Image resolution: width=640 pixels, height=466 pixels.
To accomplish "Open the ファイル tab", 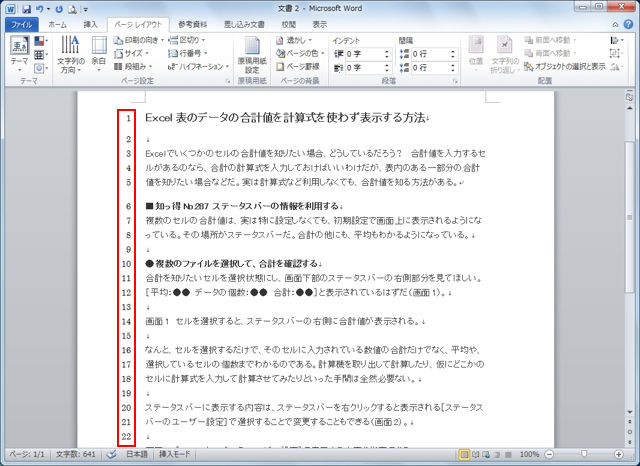I will (22, 24).
